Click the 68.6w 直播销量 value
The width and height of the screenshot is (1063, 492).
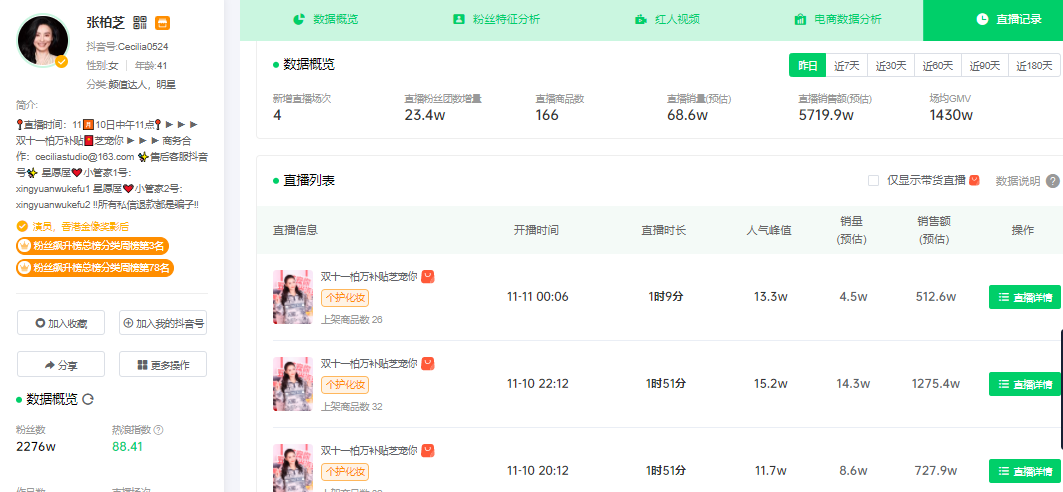pos(687,115)
